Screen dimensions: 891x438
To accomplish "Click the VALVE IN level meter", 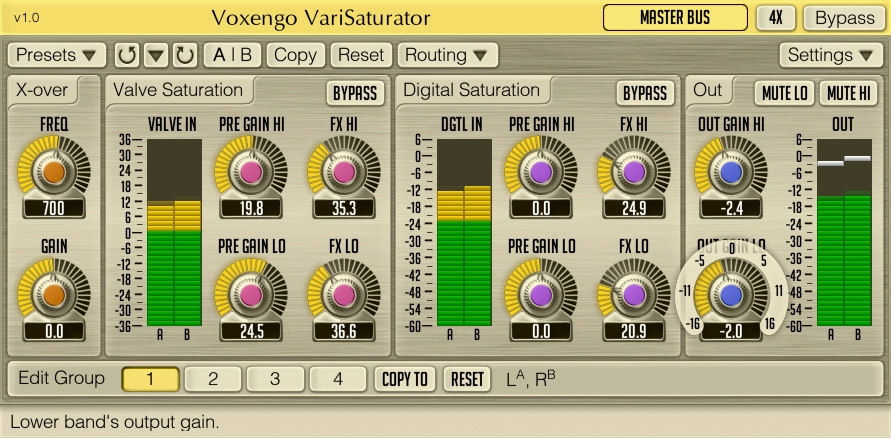I will pyautogui.click(x=174, y=232).
